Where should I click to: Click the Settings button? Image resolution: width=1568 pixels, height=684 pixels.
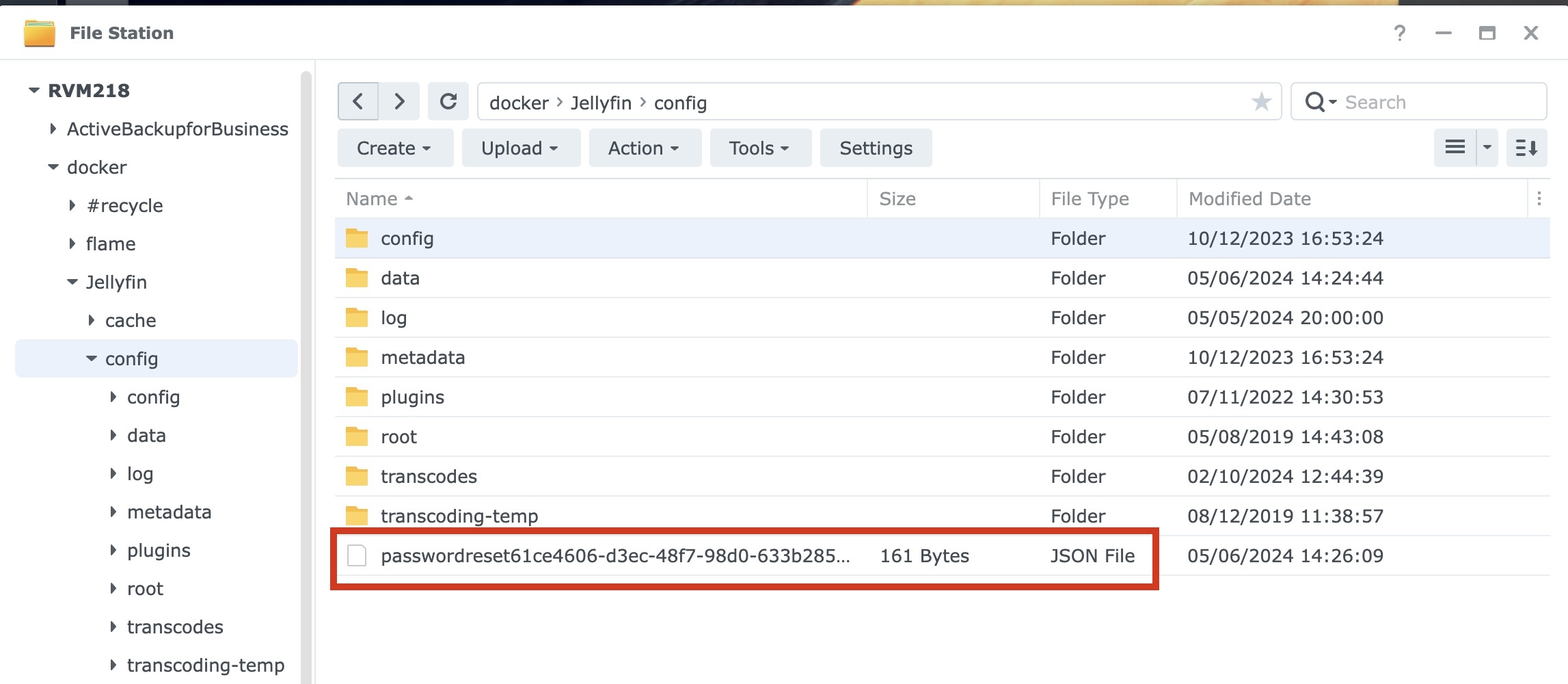(x=876, y=148)
